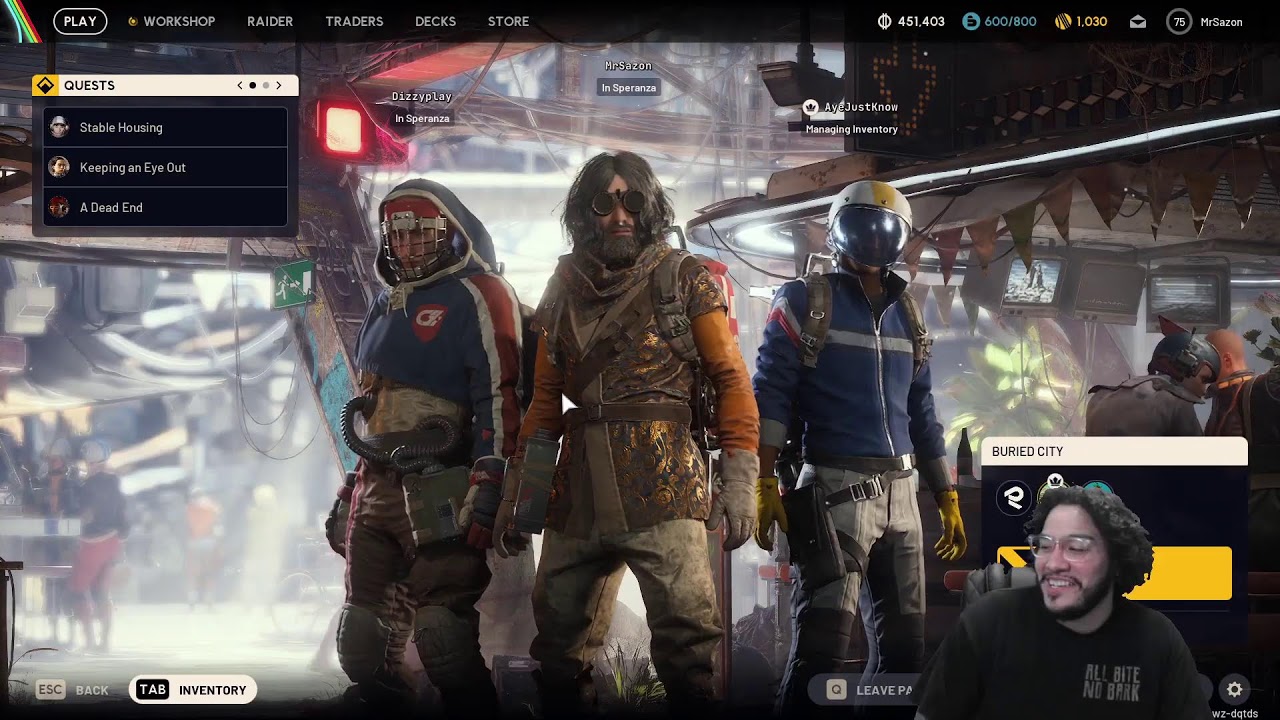Viewport: 1280px width, 720px height.
Task: Select the second quests page dot
Action: coord(266,86)
